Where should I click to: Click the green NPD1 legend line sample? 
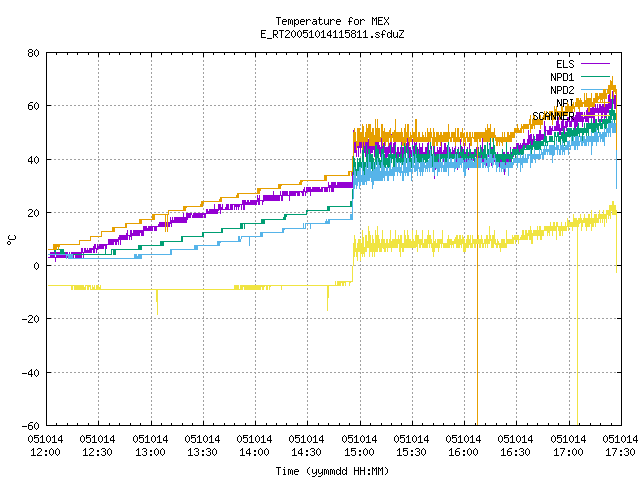coord(596,77)
